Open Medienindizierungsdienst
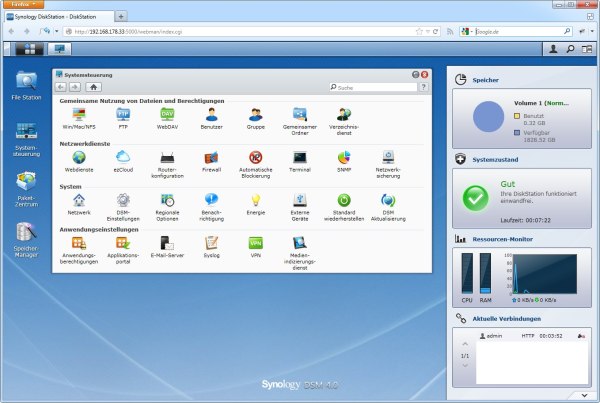 tap(300, 253)
